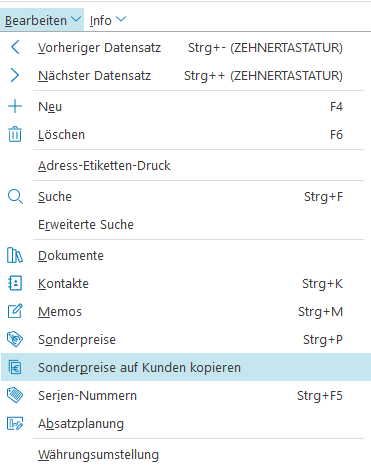The image size is (371, 467).
Task: Click the Kontakte address book icon
Action: click(x=15, y=283)
